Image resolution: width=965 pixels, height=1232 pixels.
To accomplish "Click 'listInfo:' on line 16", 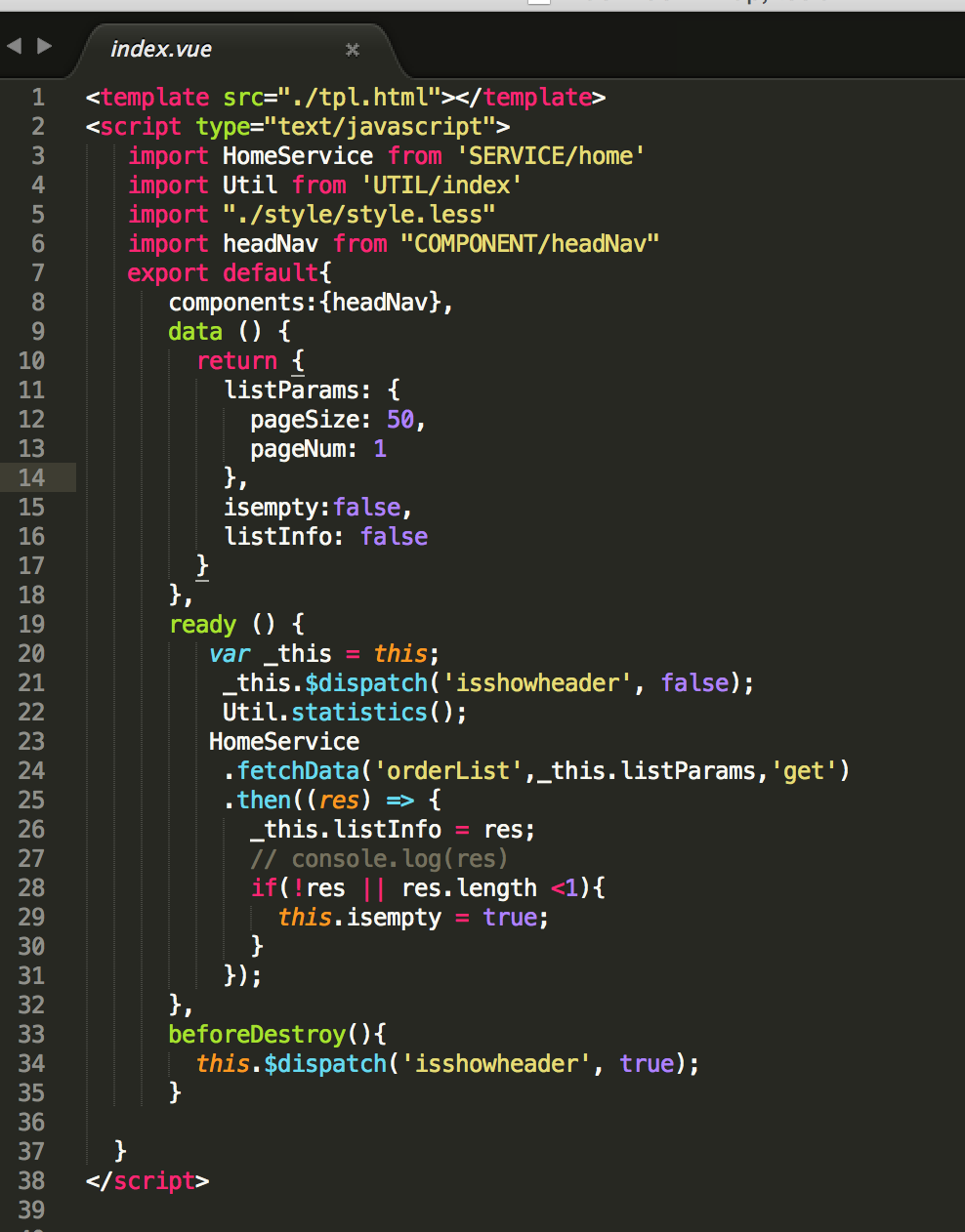I will [284, 536].
